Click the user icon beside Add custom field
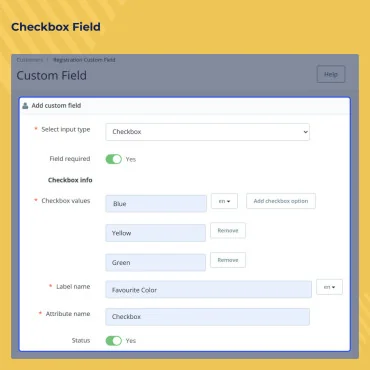The width and height of the screenshot is (370, 370). (x=25, y=106)
